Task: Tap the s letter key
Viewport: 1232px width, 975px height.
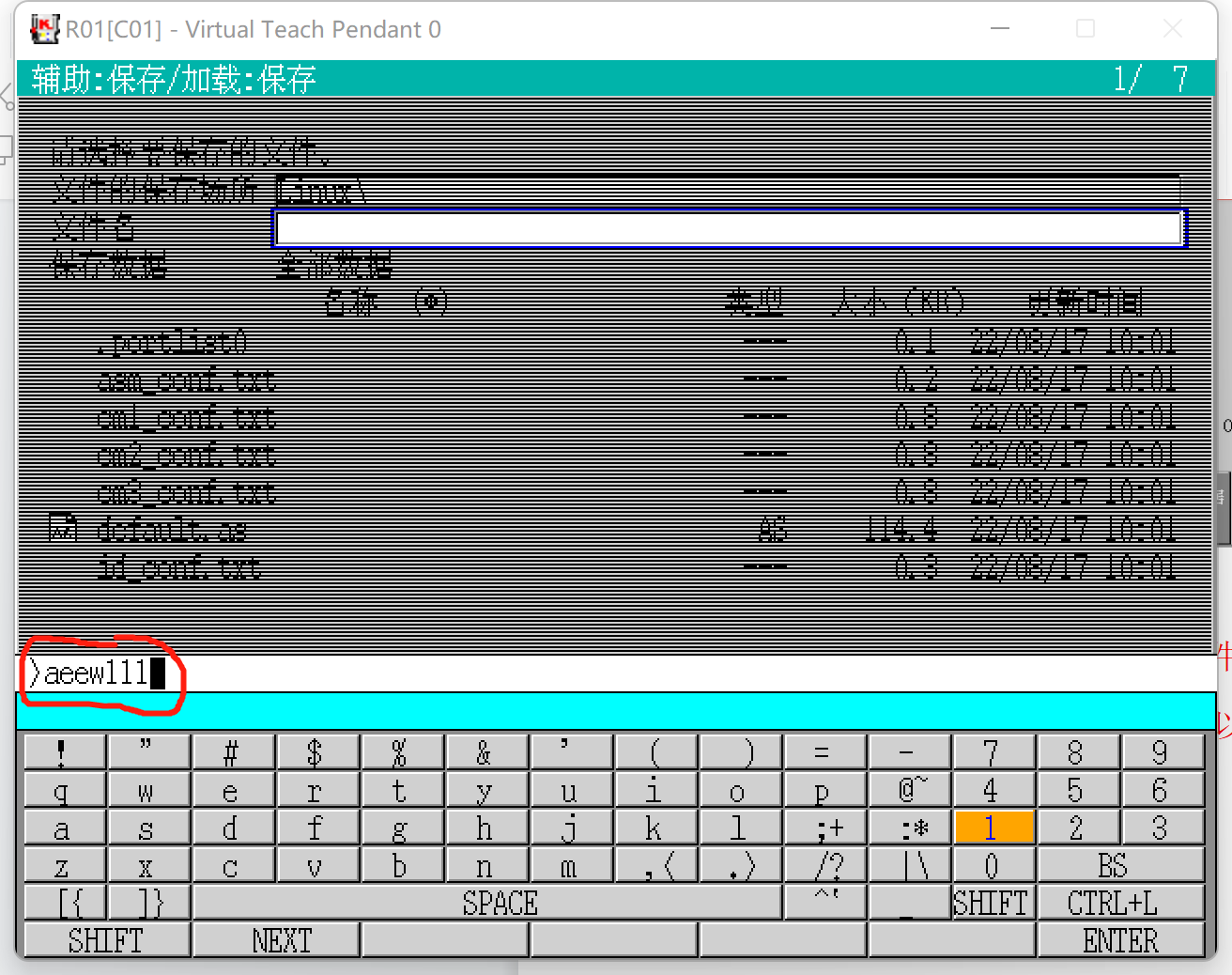Action: point(148,828)
